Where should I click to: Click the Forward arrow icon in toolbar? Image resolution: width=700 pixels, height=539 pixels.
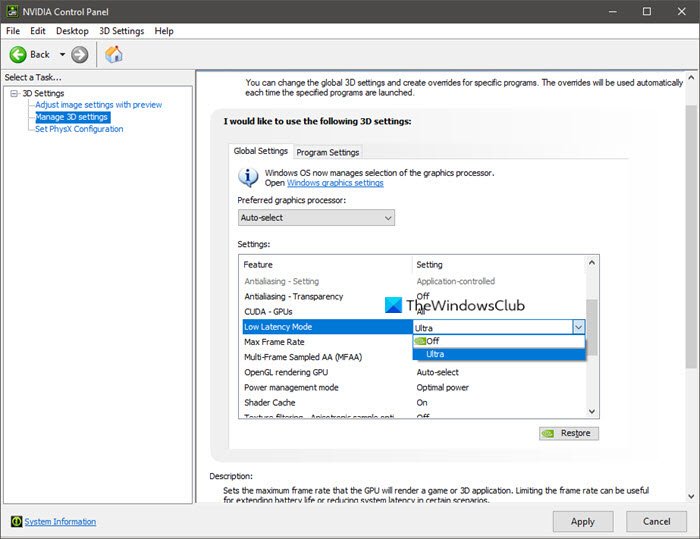80,54
